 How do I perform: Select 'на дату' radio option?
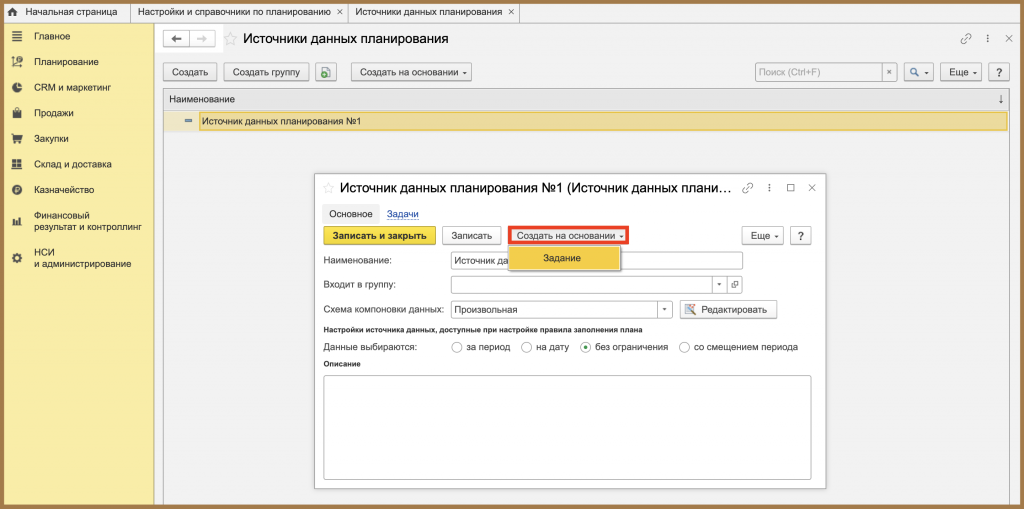coord(526,348)
